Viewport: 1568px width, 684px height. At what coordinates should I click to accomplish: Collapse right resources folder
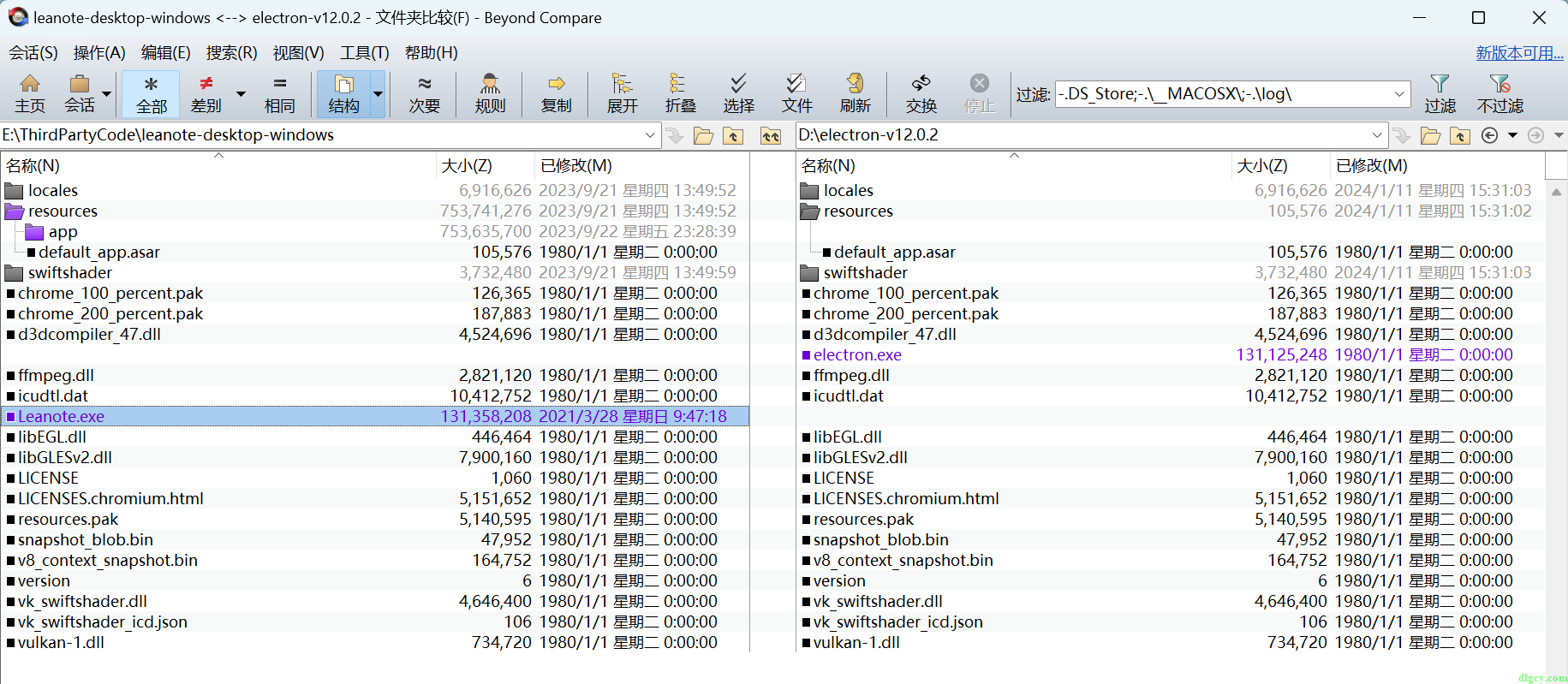[x=810, y=211]
